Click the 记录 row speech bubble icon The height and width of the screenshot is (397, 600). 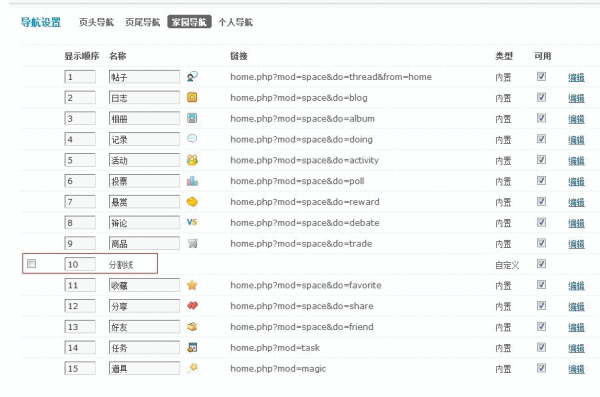pyautogui.click(x=192, y=139)
